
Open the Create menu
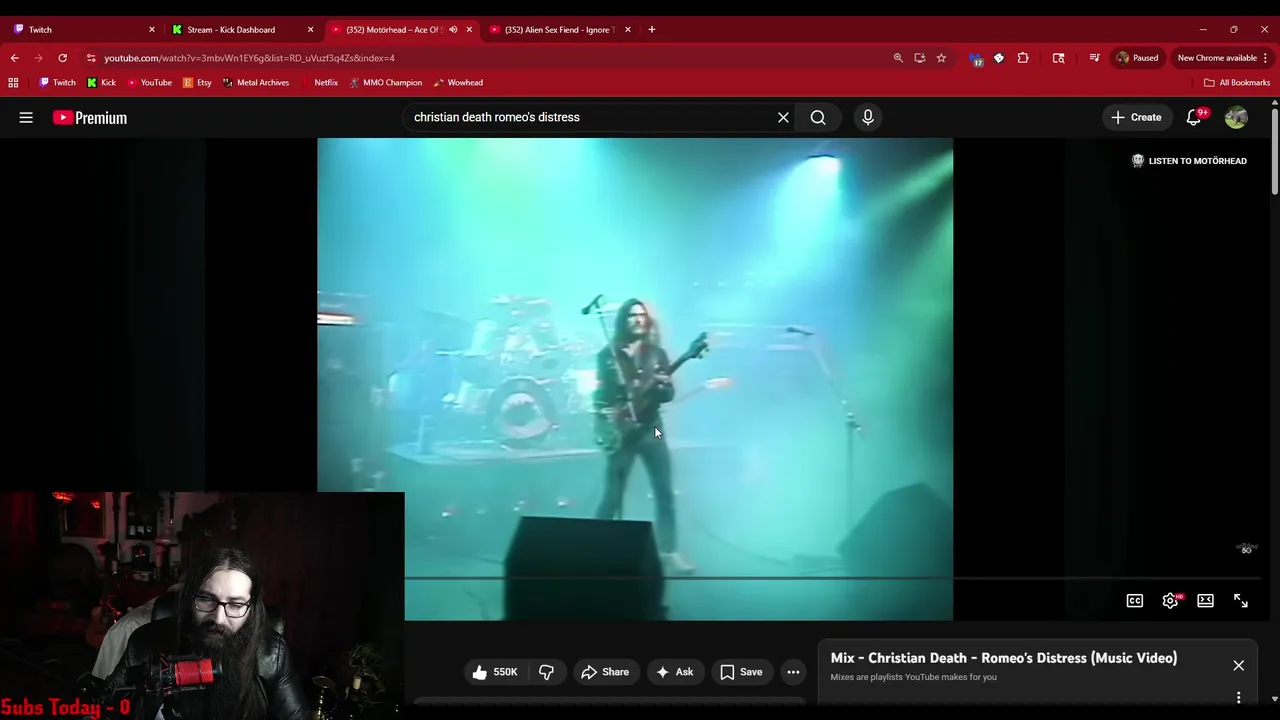pos(1136,117)
